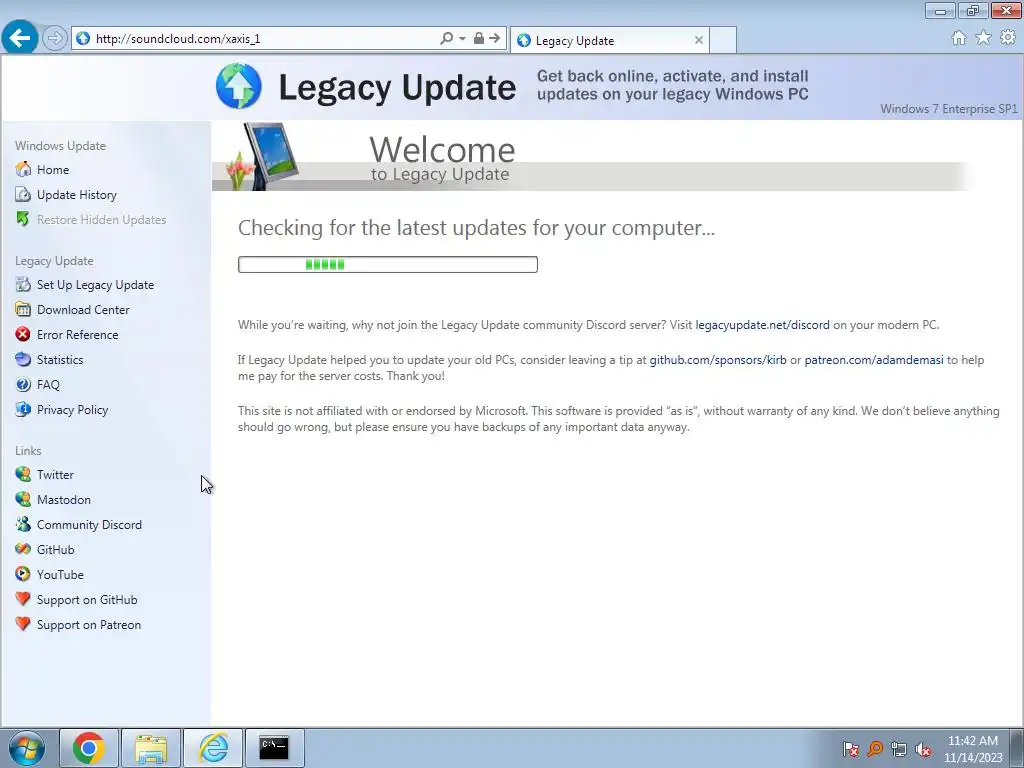Screen dimensions: 1024x768
Task: Click the Mastodon globe icon
Action: (23, 500)
